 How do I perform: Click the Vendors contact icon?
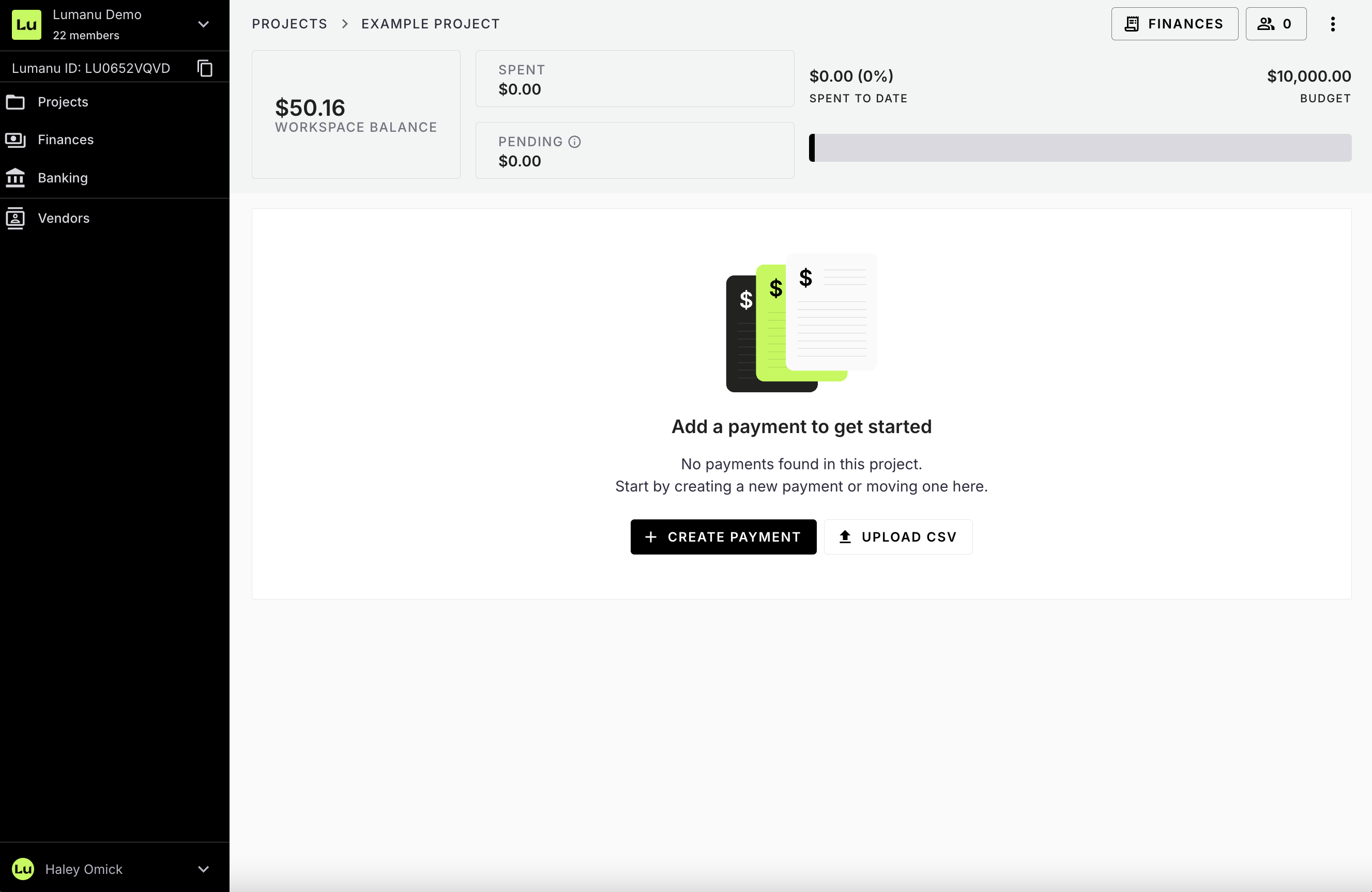pyautogui.click(x=16, y=219)
